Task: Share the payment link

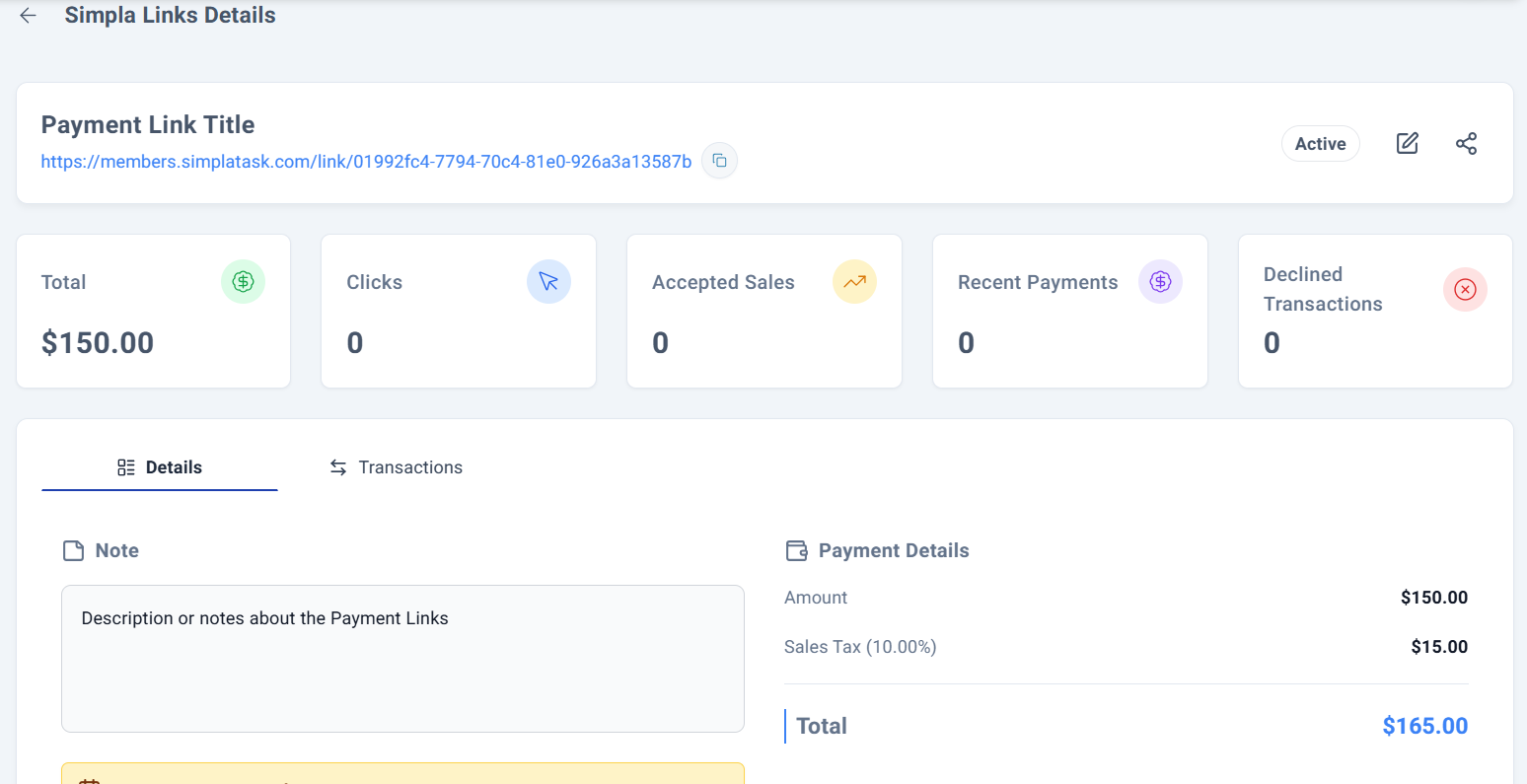Action: coord(1467,143)
